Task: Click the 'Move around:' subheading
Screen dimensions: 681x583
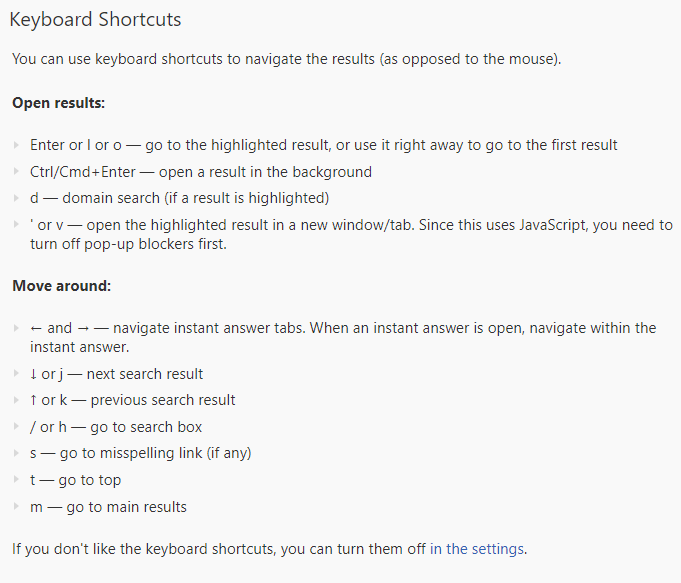Action: pos(62,286)
